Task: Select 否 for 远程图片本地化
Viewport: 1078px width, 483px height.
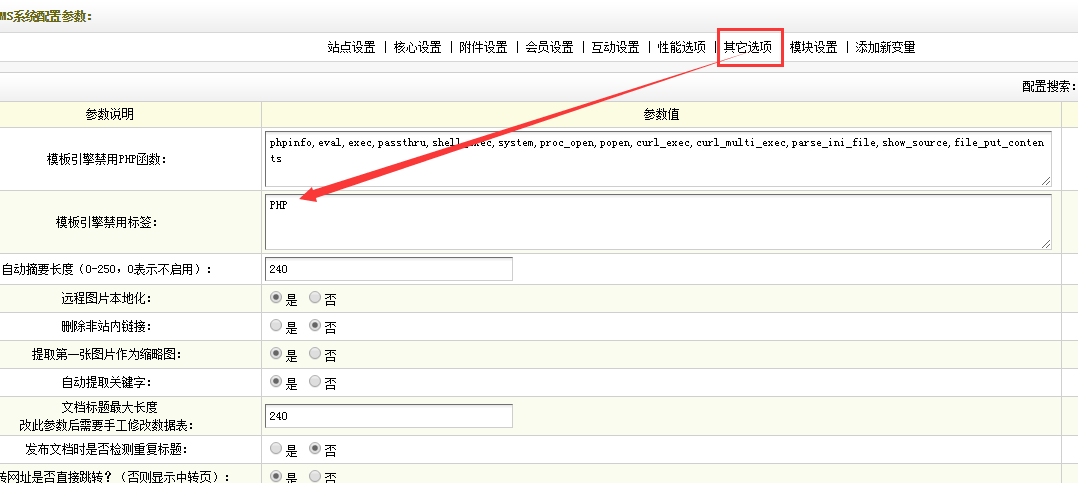Action: [315, 298]
